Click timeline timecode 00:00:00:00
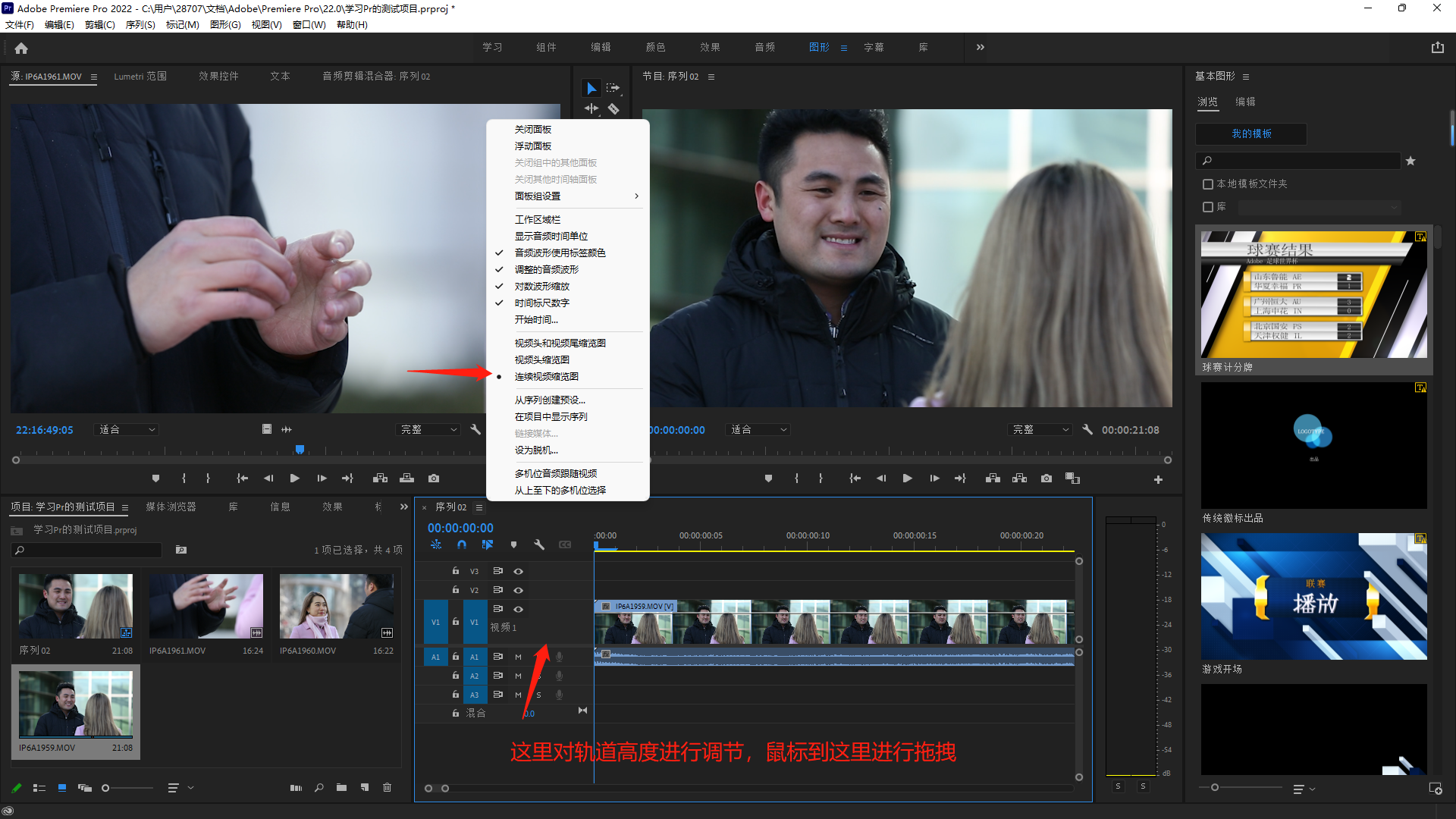Viewport: 1456px width, 819px height. 460,528
